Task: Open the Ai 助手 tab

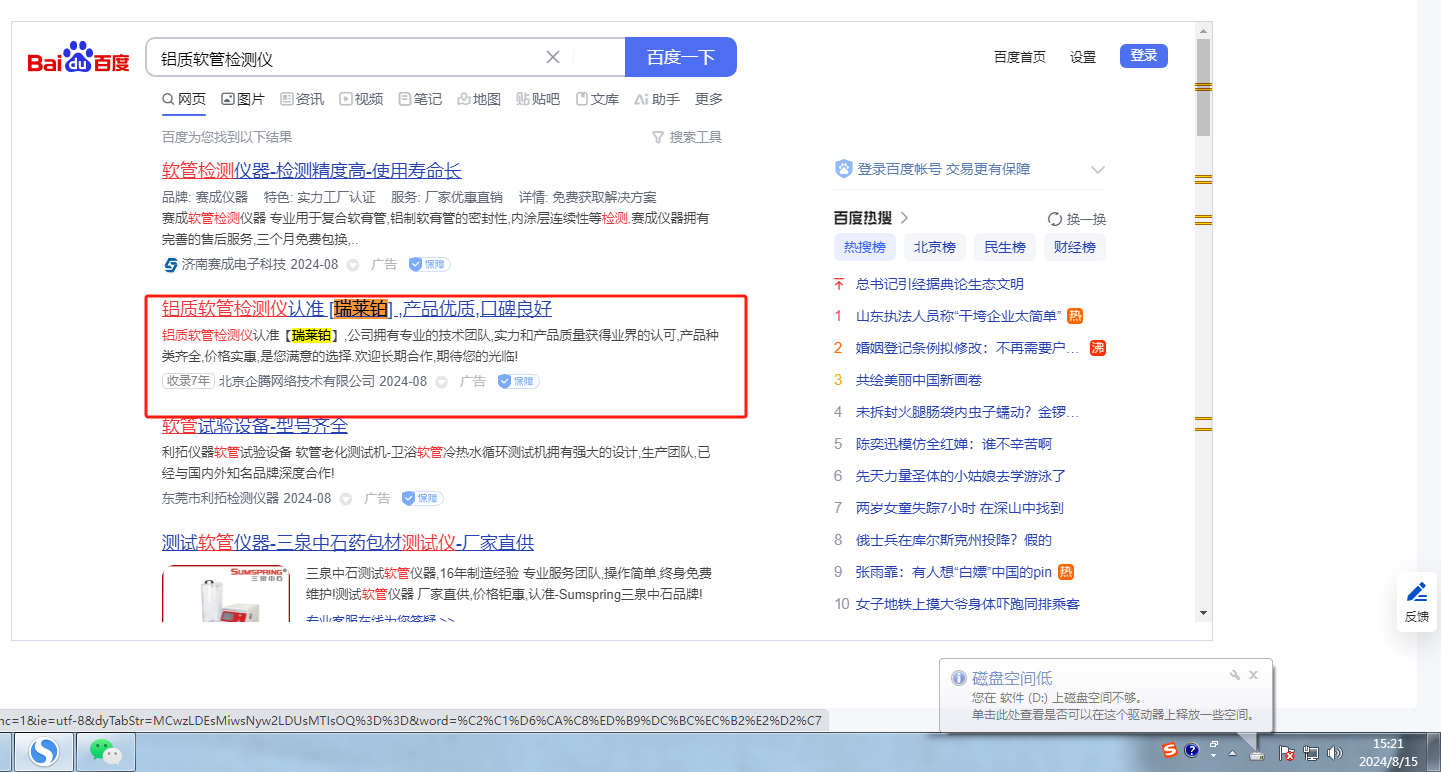Action: [656, 99]
